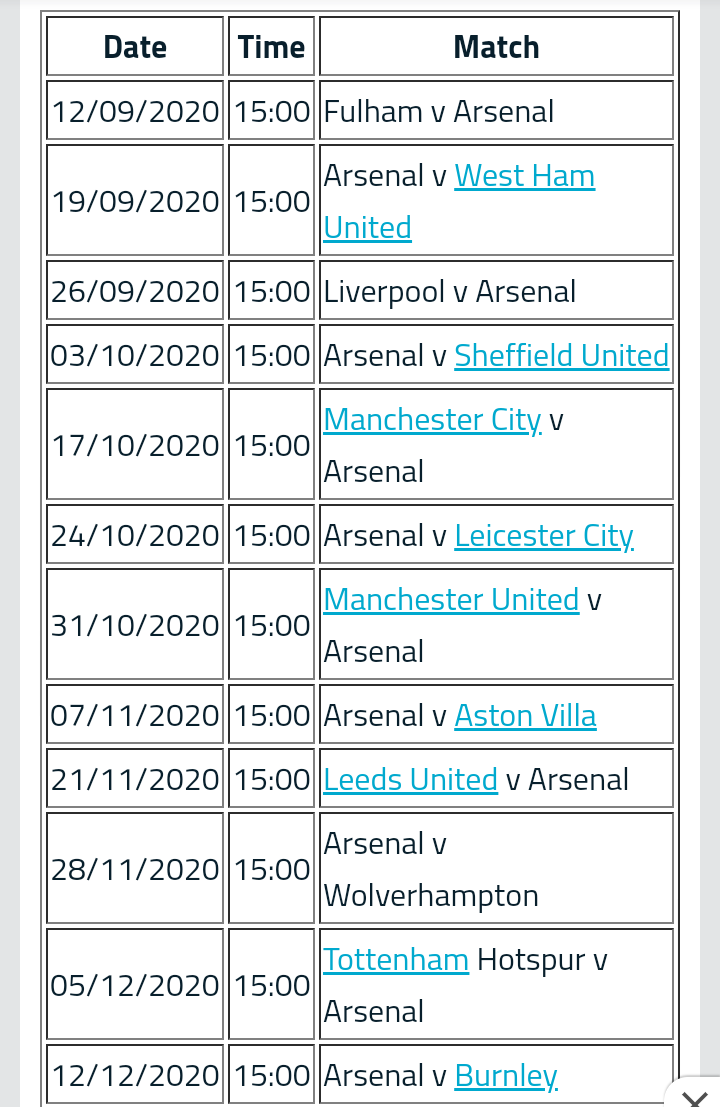Image resolution: width=720 pixels, height=1107 pixels.
Task: Follow the Aston Villa link
Action: tap(525, 716)
